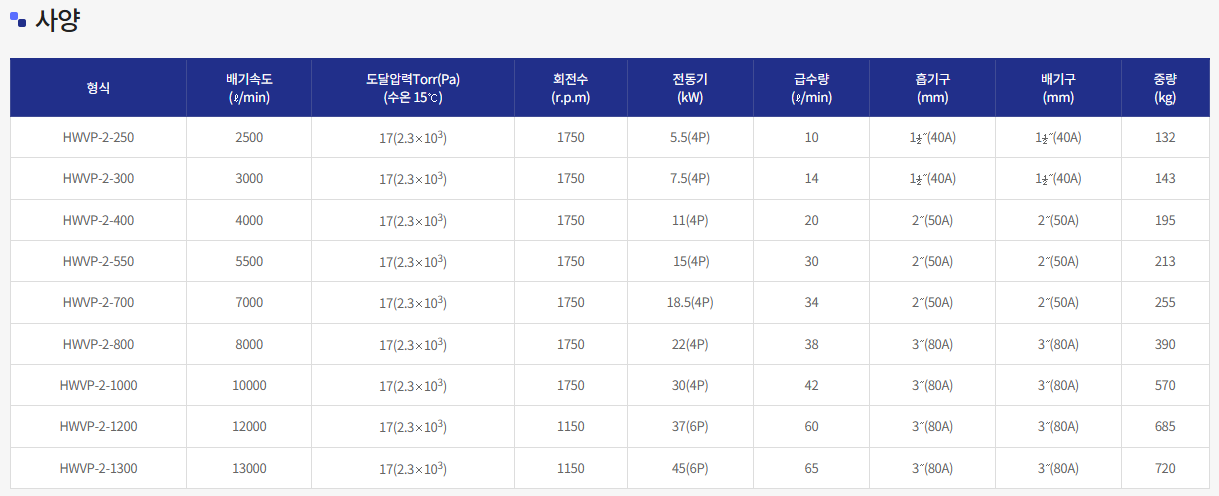Click the 사양 section heading
This screenshot has height=496, width=1219.
click(x=57, y=19)
